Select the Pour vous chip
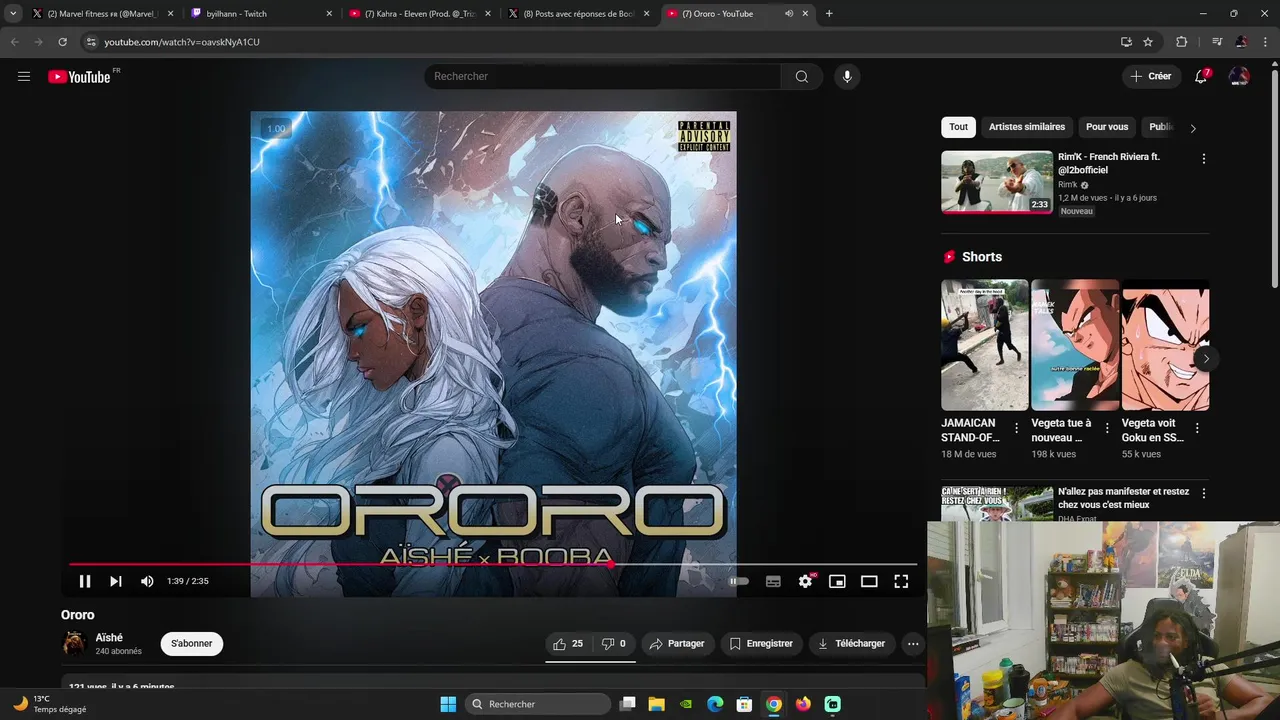The width and height of the screenshot is (1280, 720). pos(1107,127)
